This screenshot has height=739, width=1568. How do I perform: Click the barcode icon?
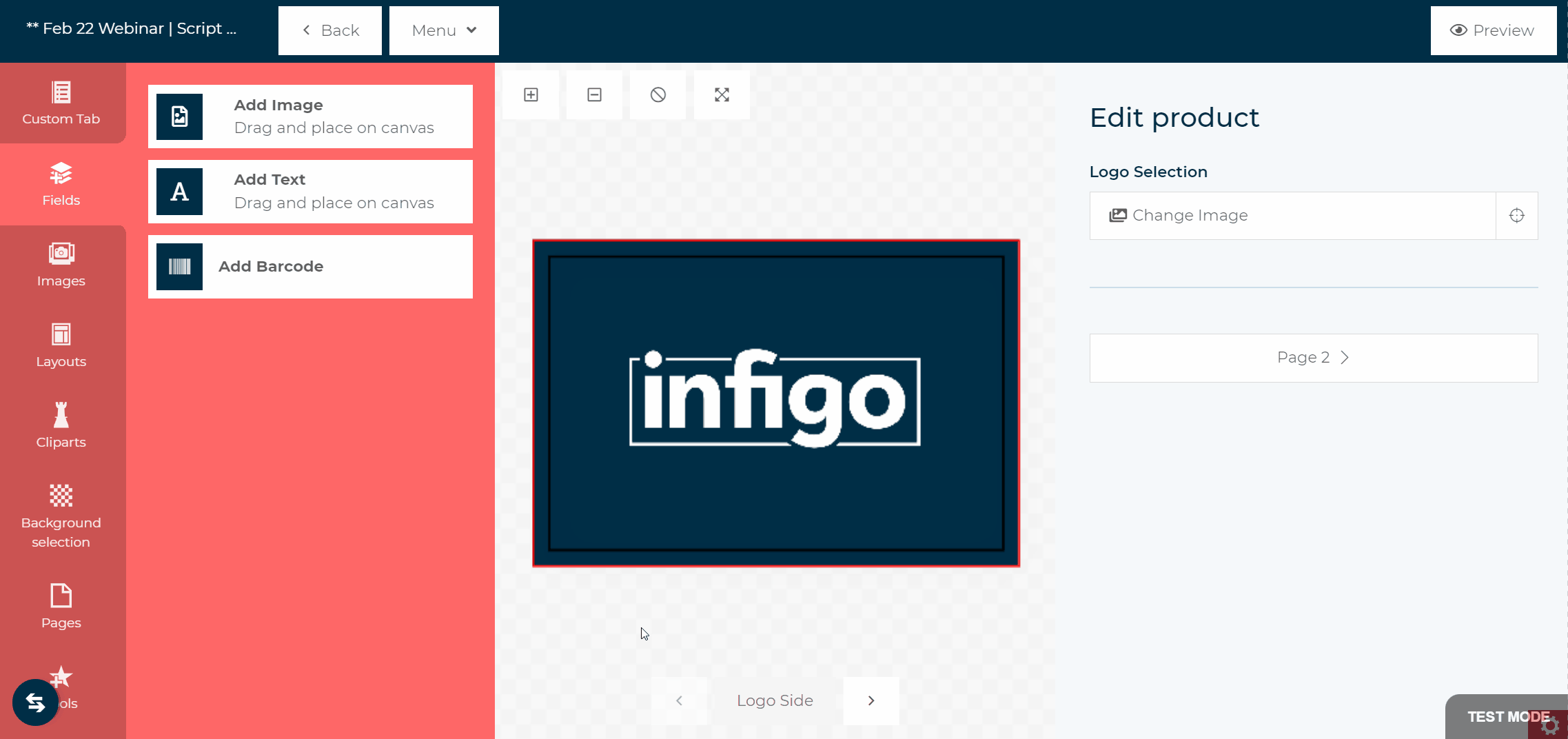pyautogui.click(x=179, y=267)
